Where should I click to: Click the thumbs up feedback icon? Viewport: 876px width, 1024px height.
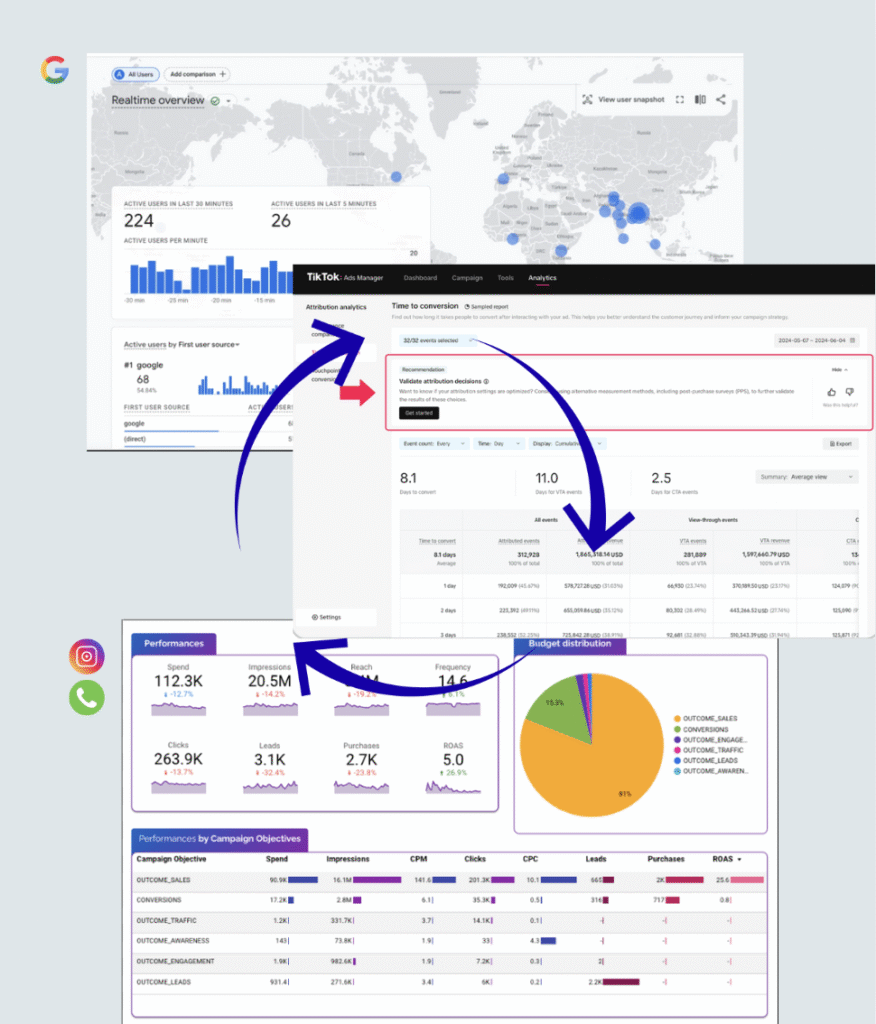click(x=832, y=393)
